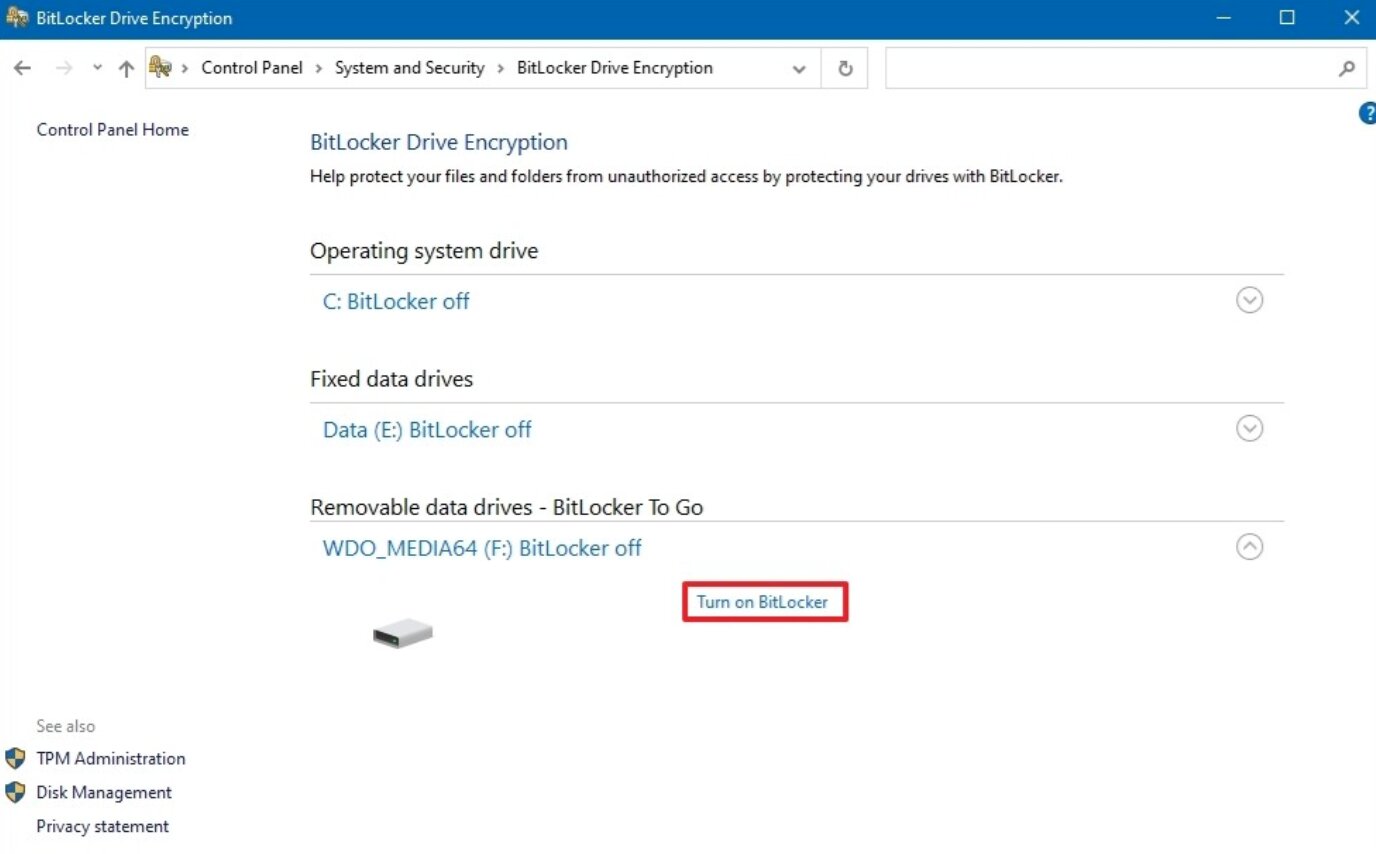Click the Forward navigation arrow
Viewport: 1376px width, 854px height.
[63, 68]
